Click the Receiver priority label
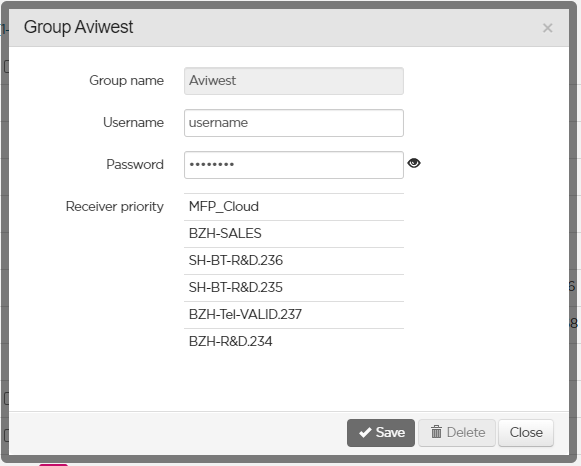 point(114,207)
